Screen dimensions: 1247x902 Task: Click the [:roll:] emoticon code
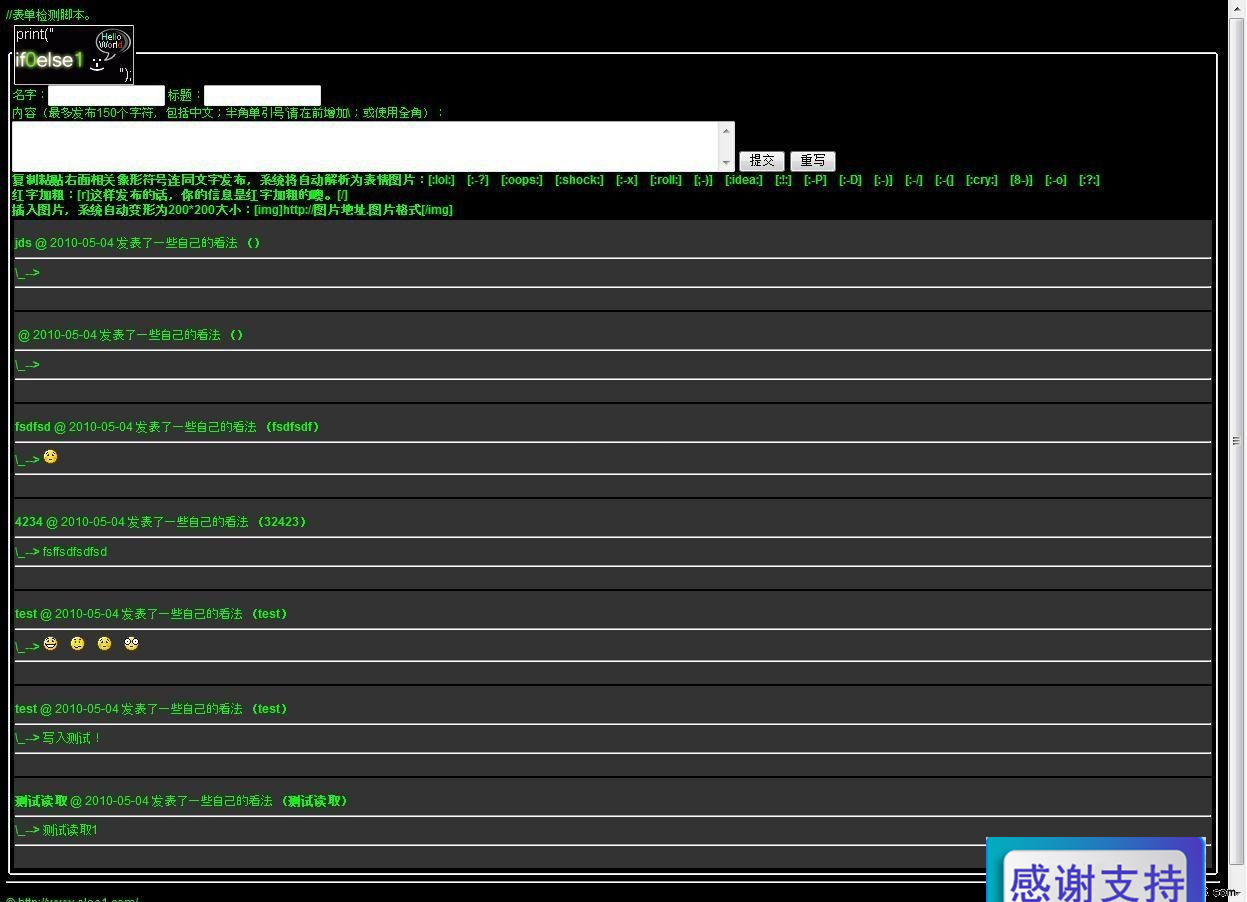pos(666,180)
